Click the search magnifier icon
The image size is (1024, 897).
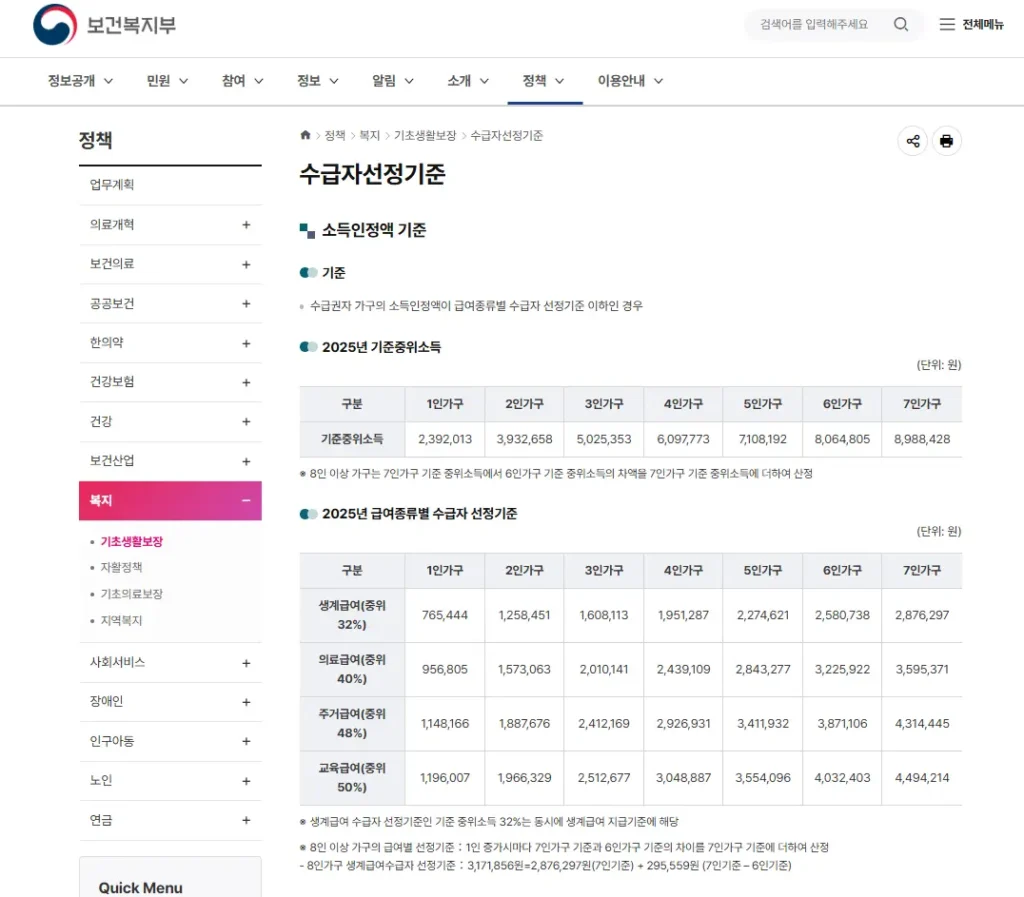click(x=899, y=24)
